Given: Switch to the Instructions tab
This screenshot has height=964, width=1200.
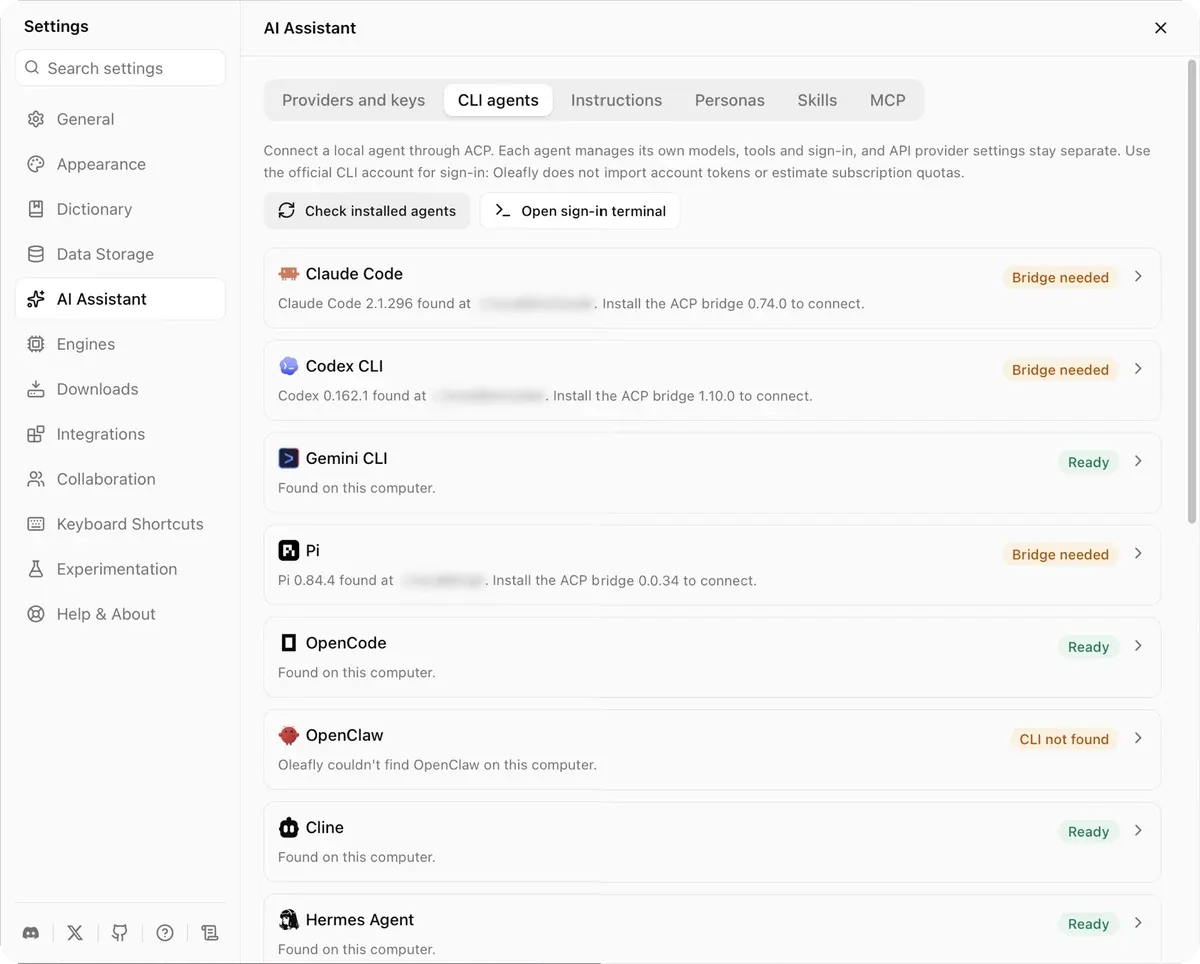Looking at the screenshot, I should coord(616,100).
